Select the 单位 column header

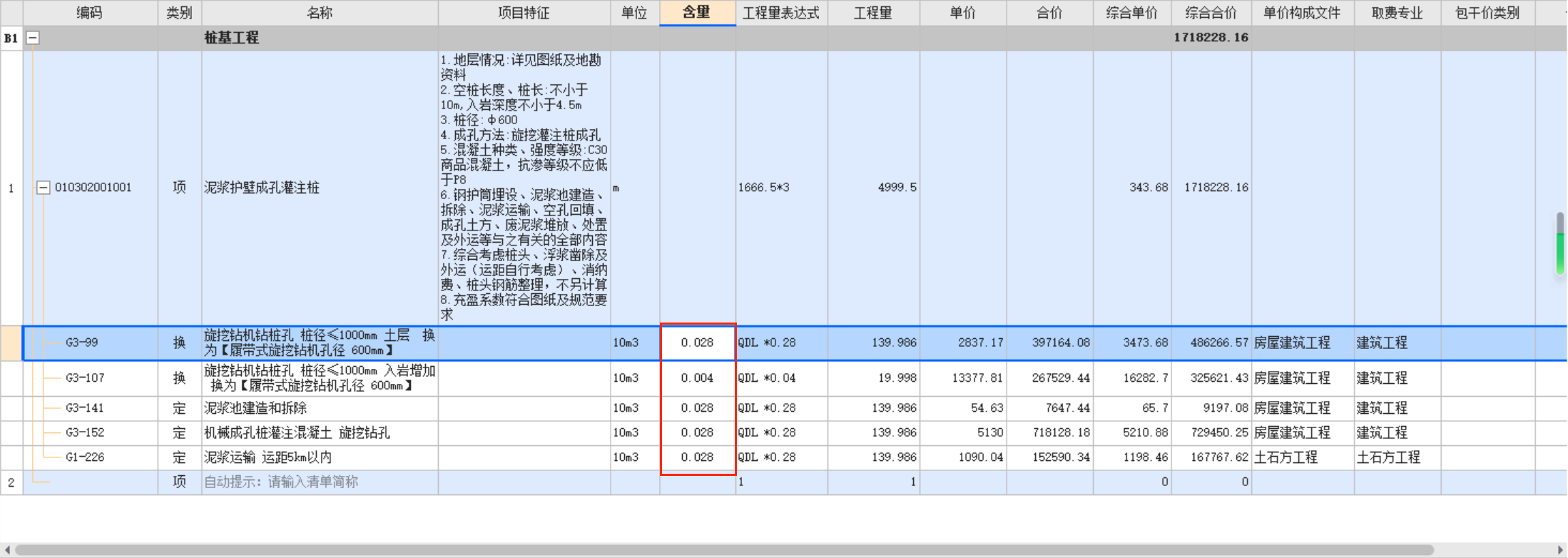click(635, 13)
